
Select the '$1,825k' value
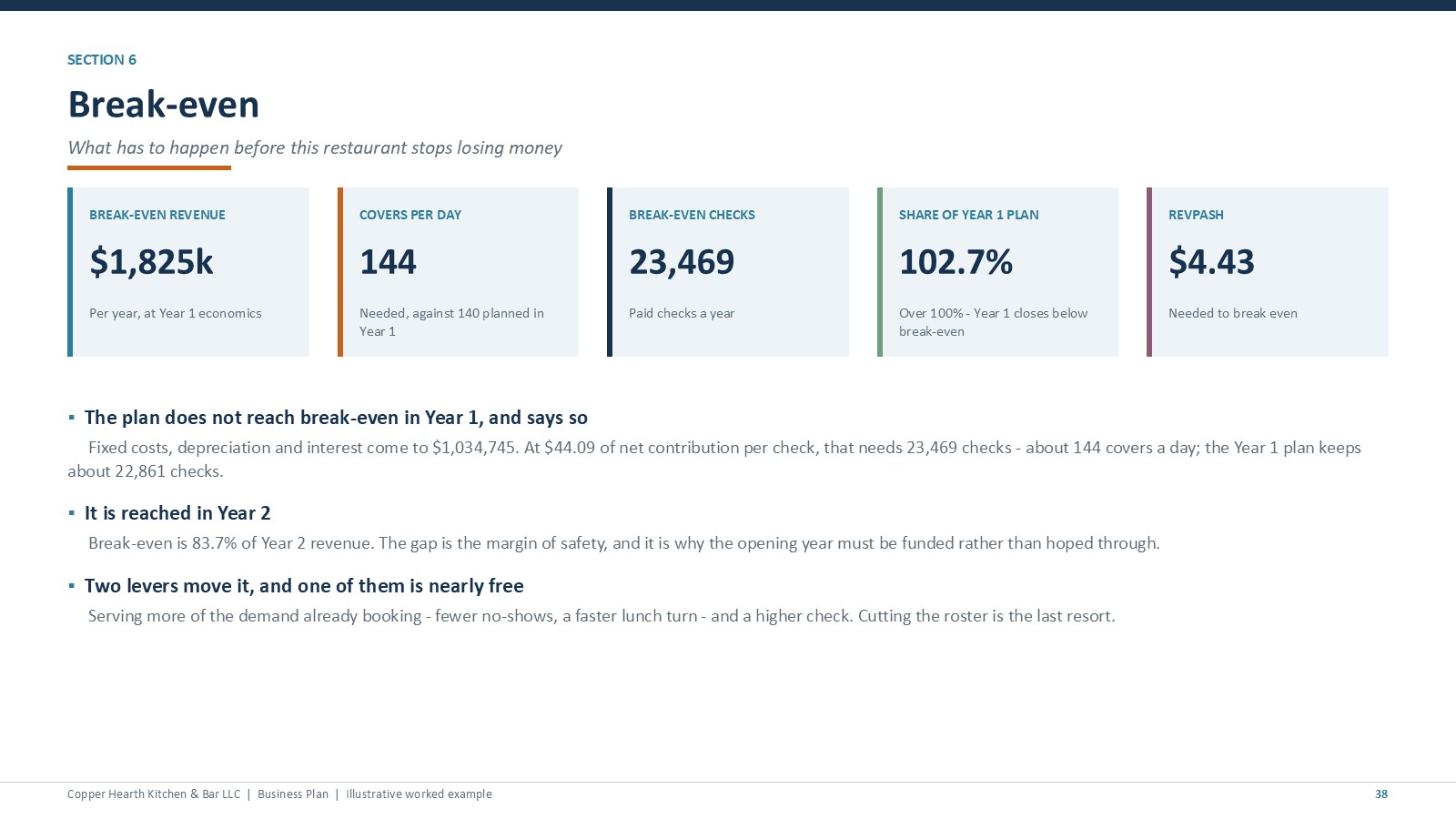pyautogui.click(x=151, y=262)
